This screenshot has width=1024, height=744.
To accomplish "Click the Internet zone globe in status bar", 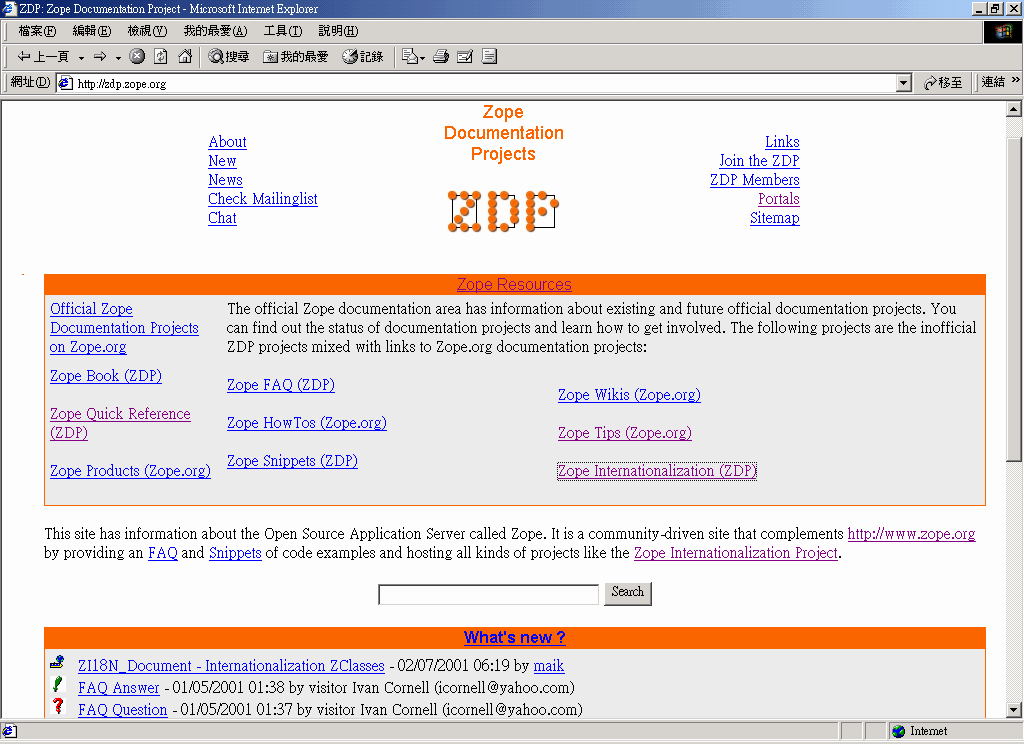I will tap(899, 732).
